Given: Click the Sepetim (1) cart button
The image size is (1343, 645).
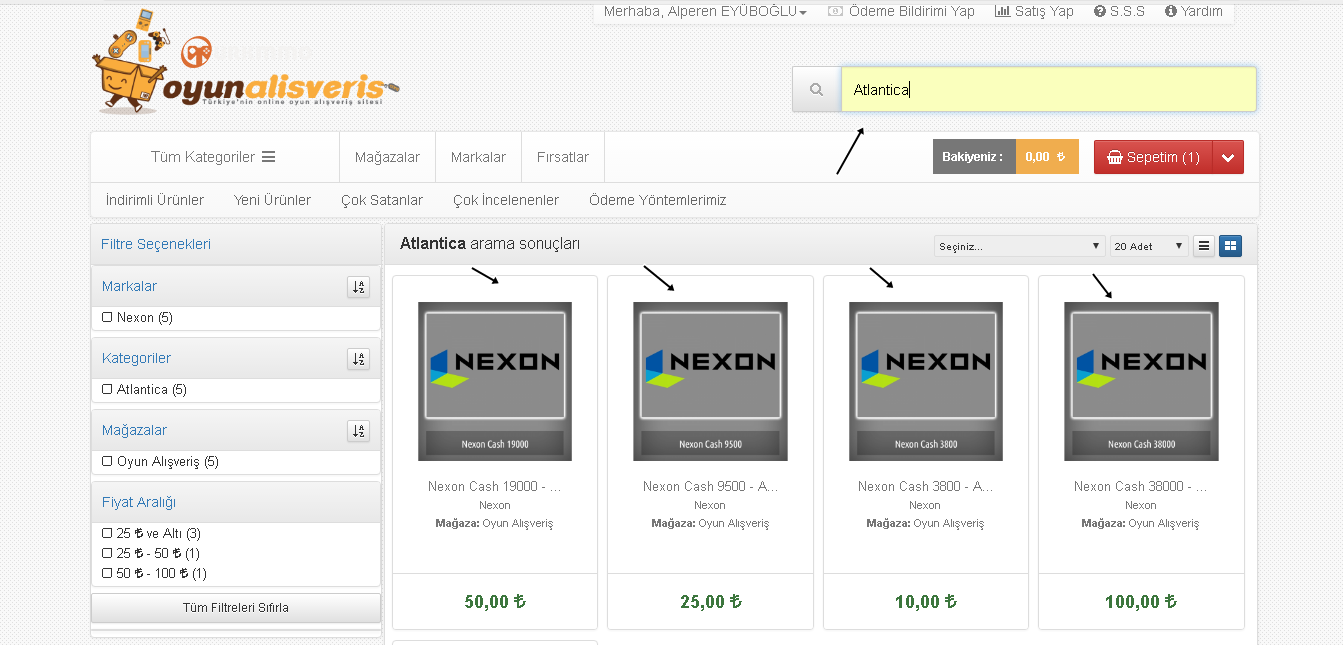Looking at the screenshot, I should [1153, 157].
